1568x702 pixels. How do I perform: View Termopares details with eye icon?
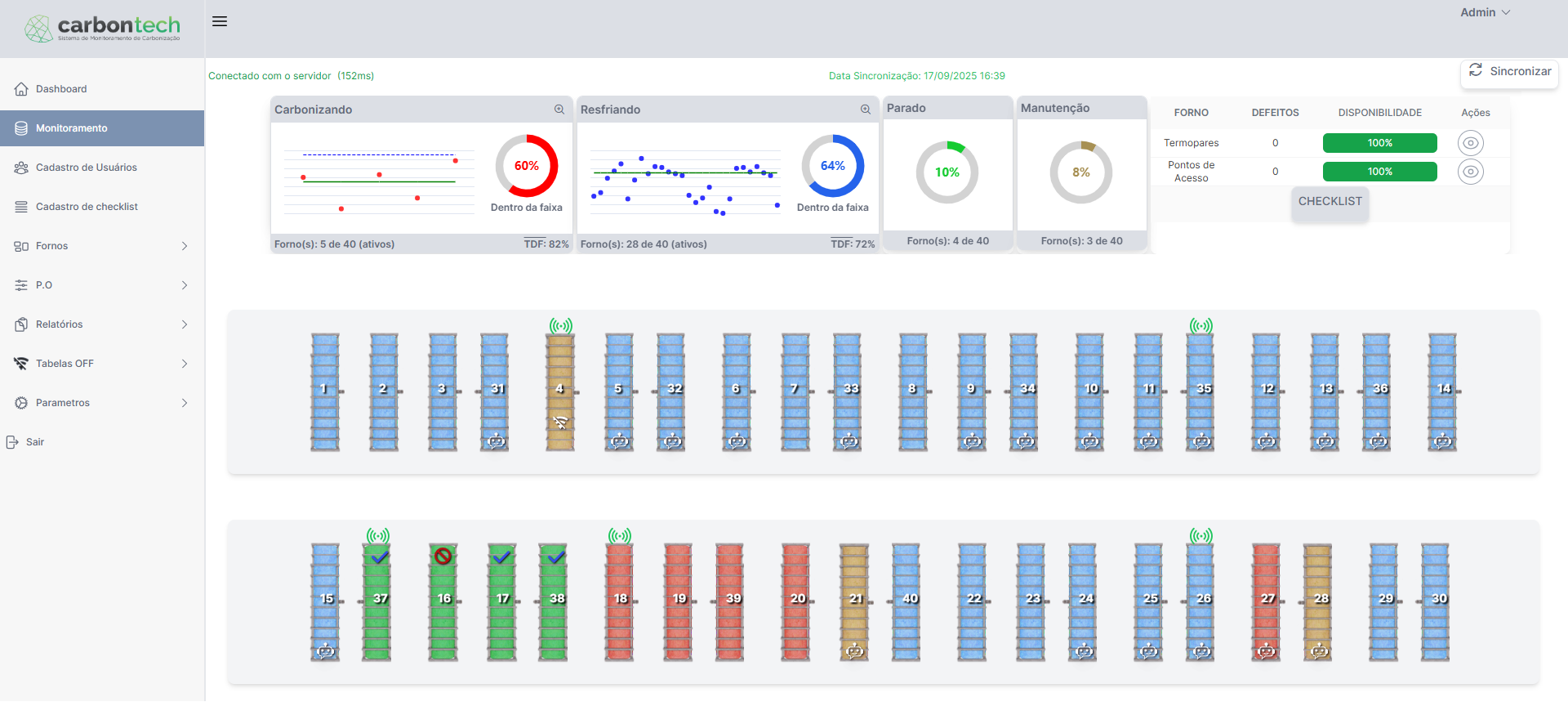pyautogui.click(x=1471, y=143)
